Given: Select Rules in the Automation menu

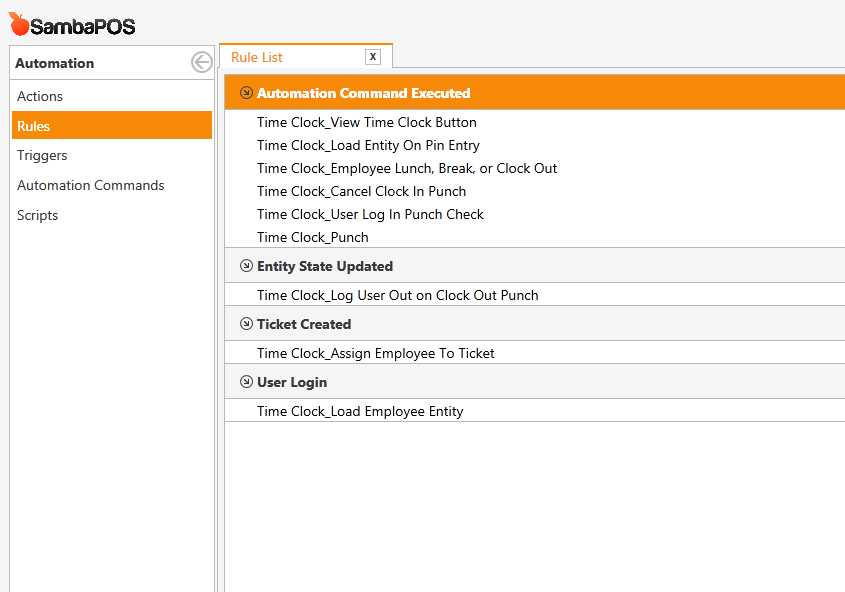Looking at the screenshot, I should pyautogui.click(x=34, y=126).
